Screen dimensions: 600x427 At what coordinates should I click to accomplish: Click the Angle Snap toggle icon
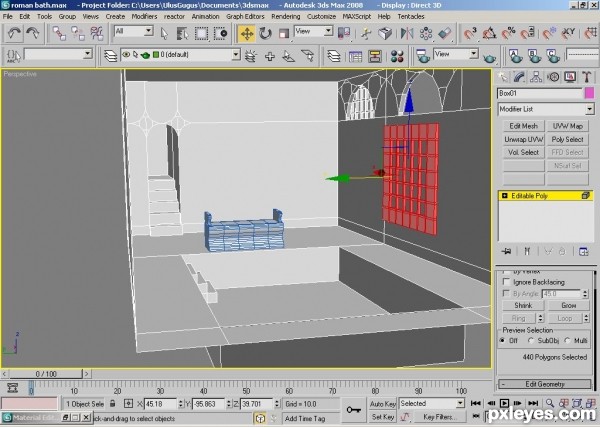click(489, 34)
